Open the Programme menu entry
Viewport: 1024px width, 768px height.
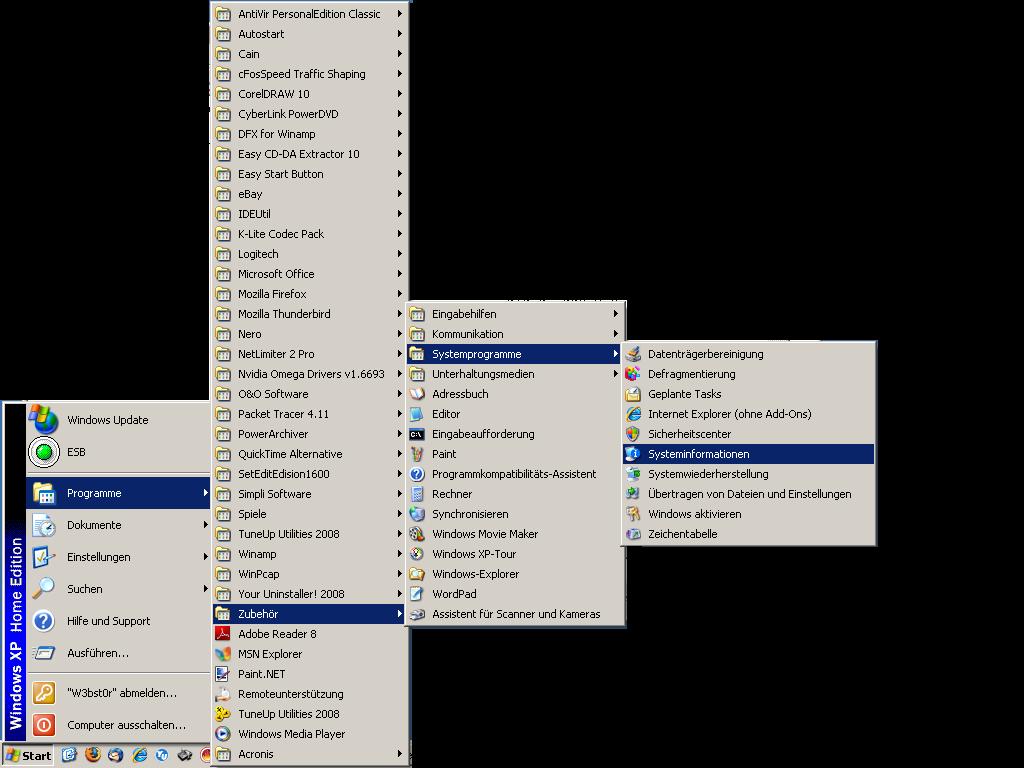[118, 493]
